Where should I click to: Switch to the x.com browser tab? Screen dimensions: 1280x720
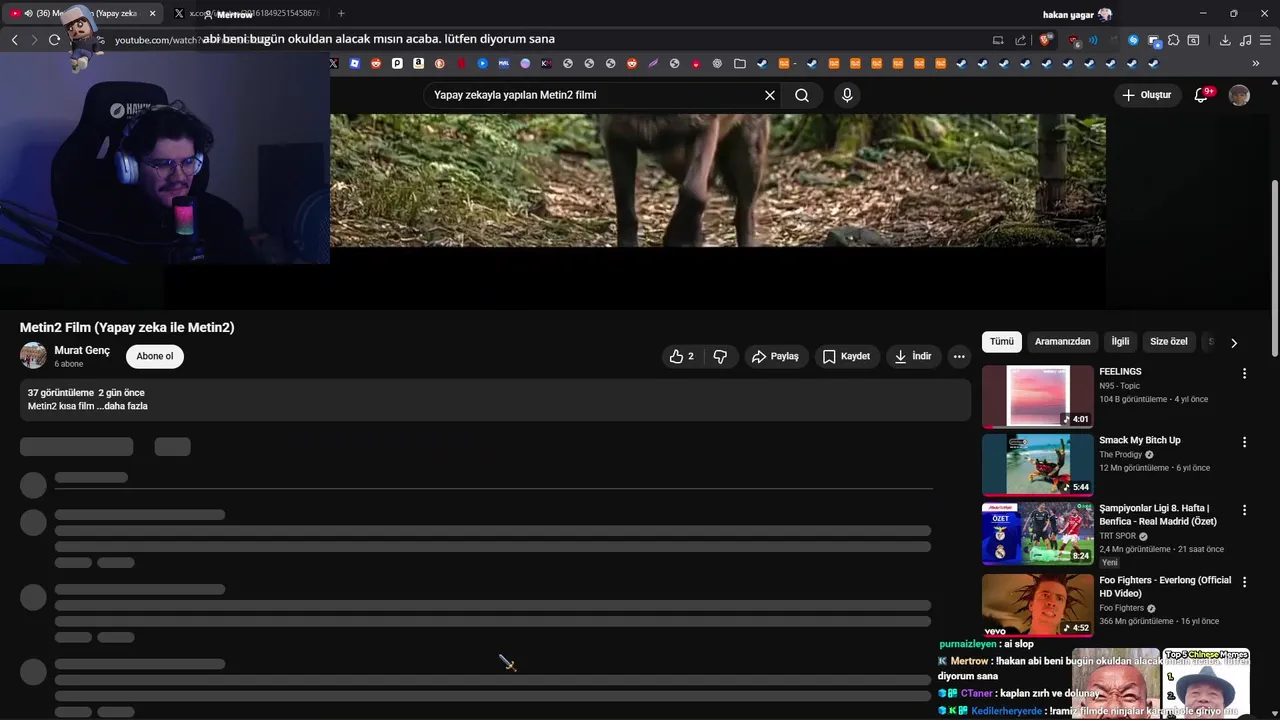pyautogui.click(x=248, y=14)
